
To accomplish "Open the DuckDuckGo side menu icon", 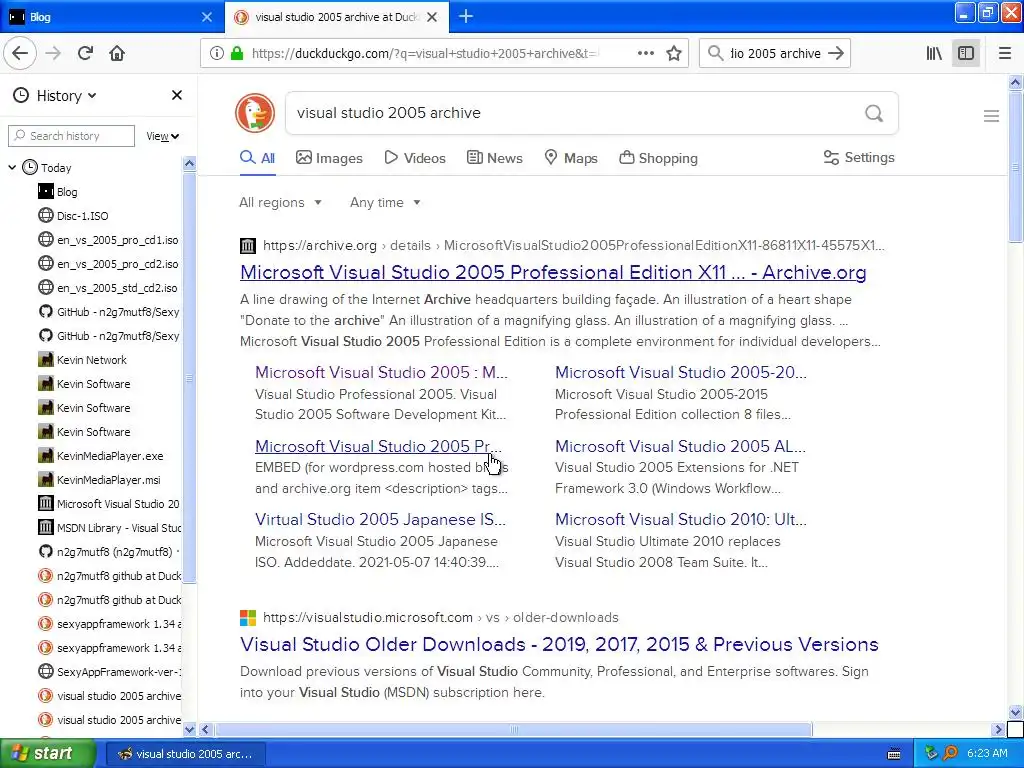I will click(x=991, y=116).
